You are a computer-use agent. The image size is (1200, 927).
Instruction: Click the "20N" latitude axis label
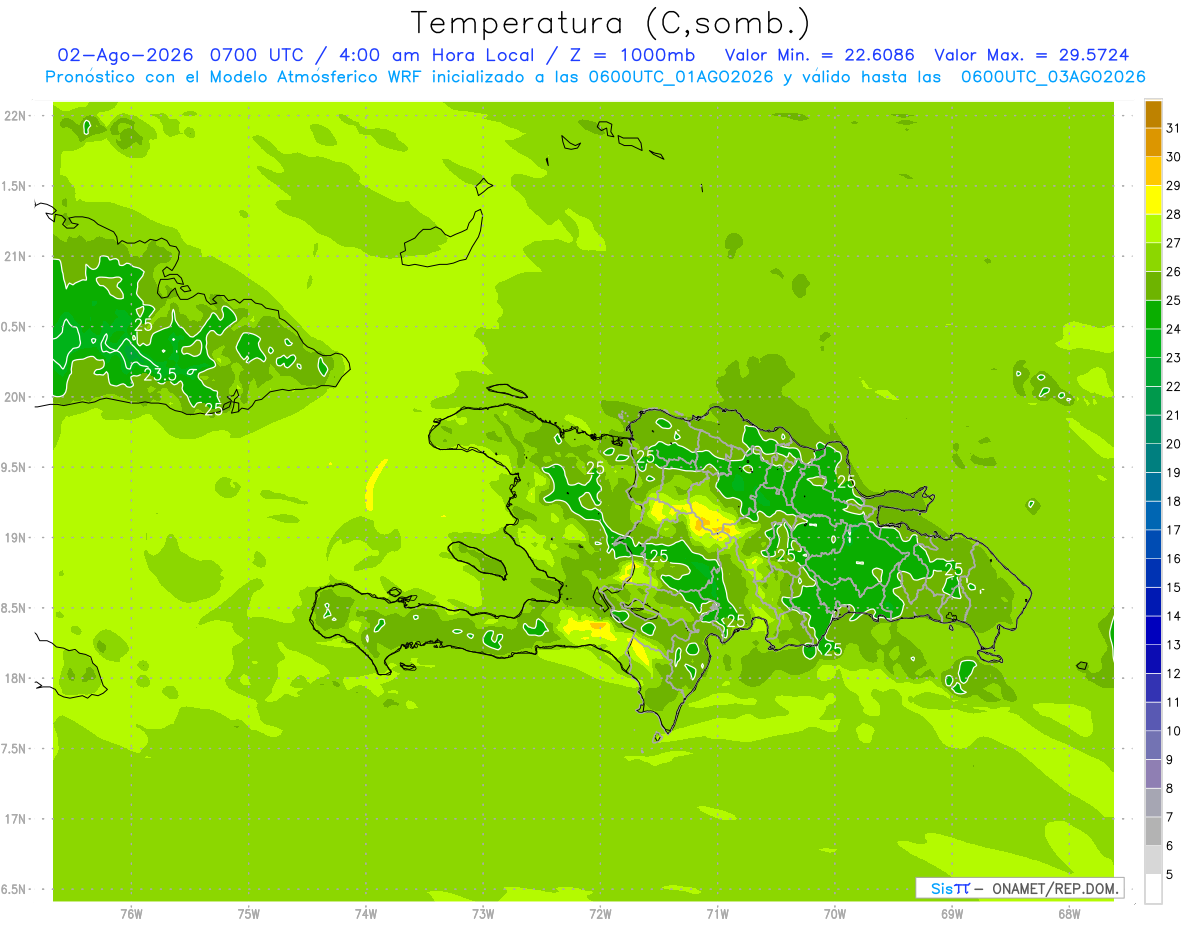tap(14, 397)
